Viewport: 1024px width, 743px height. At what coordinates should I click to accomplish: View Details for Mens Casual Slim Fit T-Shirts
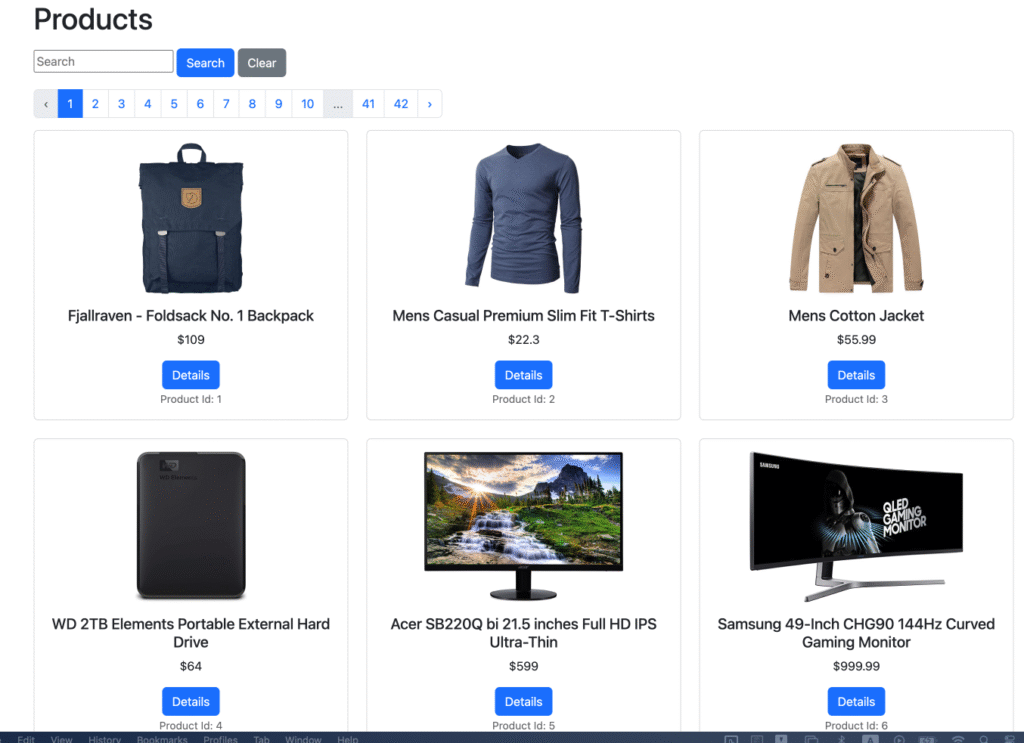[x=523, y=376]
